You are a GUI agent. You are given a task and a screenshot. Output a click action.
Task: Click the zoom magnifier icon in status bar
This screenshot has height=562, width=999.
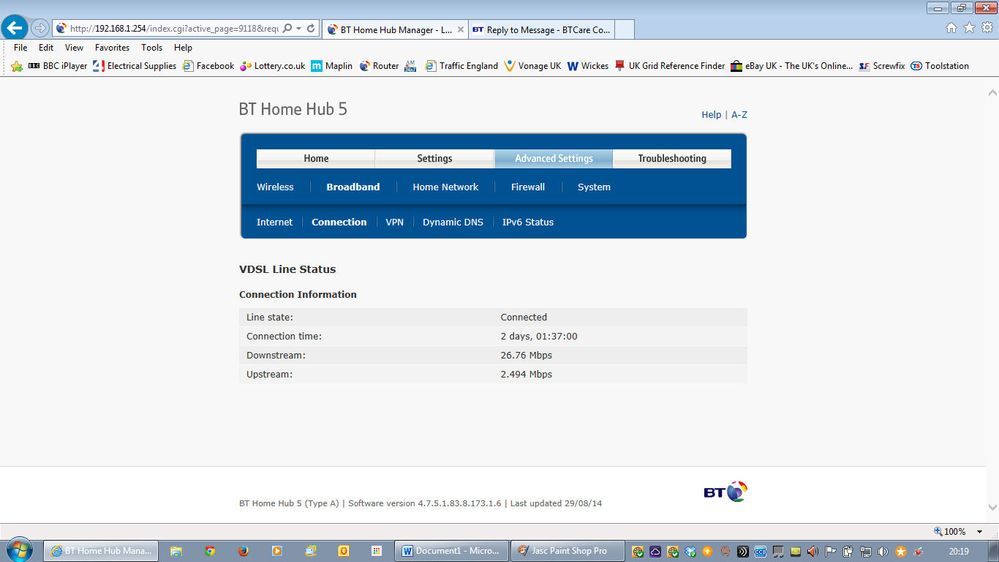coord(938,531)
